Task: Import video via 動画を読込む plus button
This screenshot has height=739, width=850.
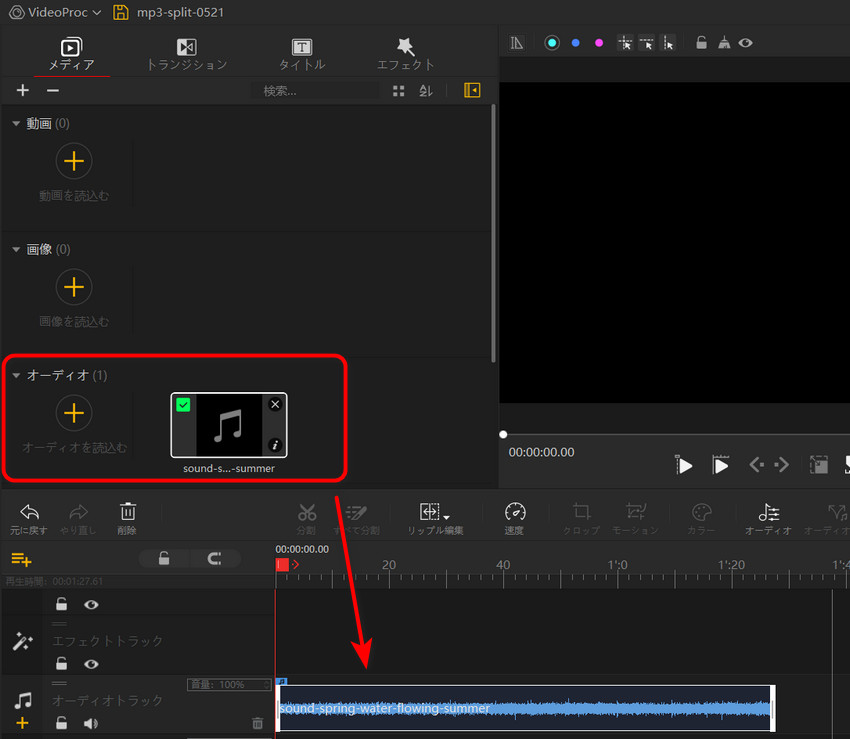Action: coord(74,161)
